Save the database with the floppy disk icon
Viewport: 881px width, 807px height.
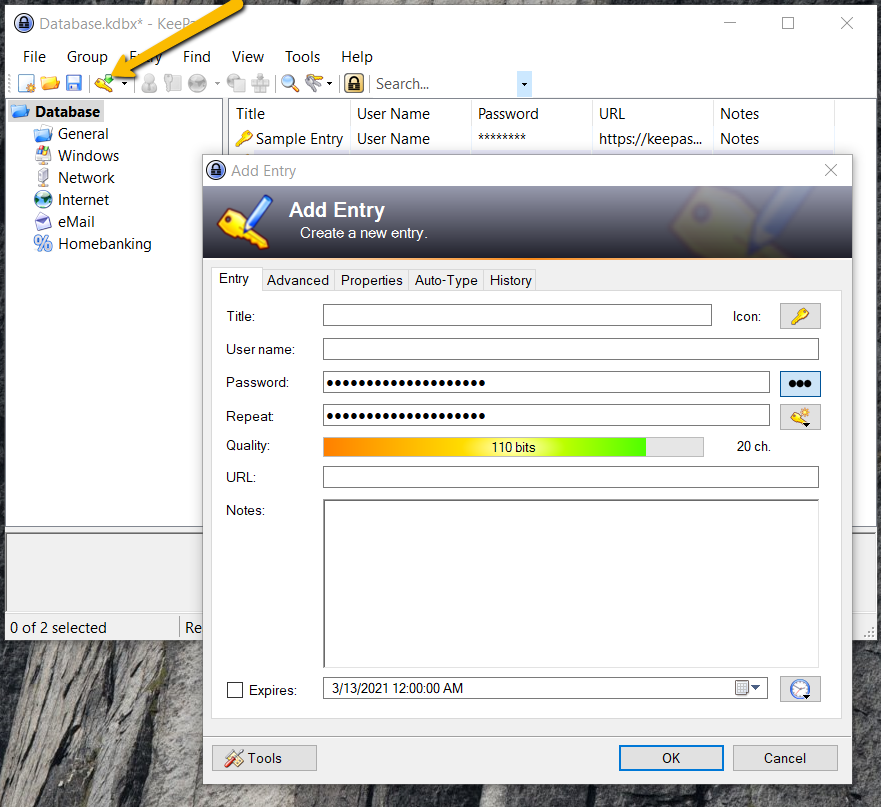(x=74, y=83)
